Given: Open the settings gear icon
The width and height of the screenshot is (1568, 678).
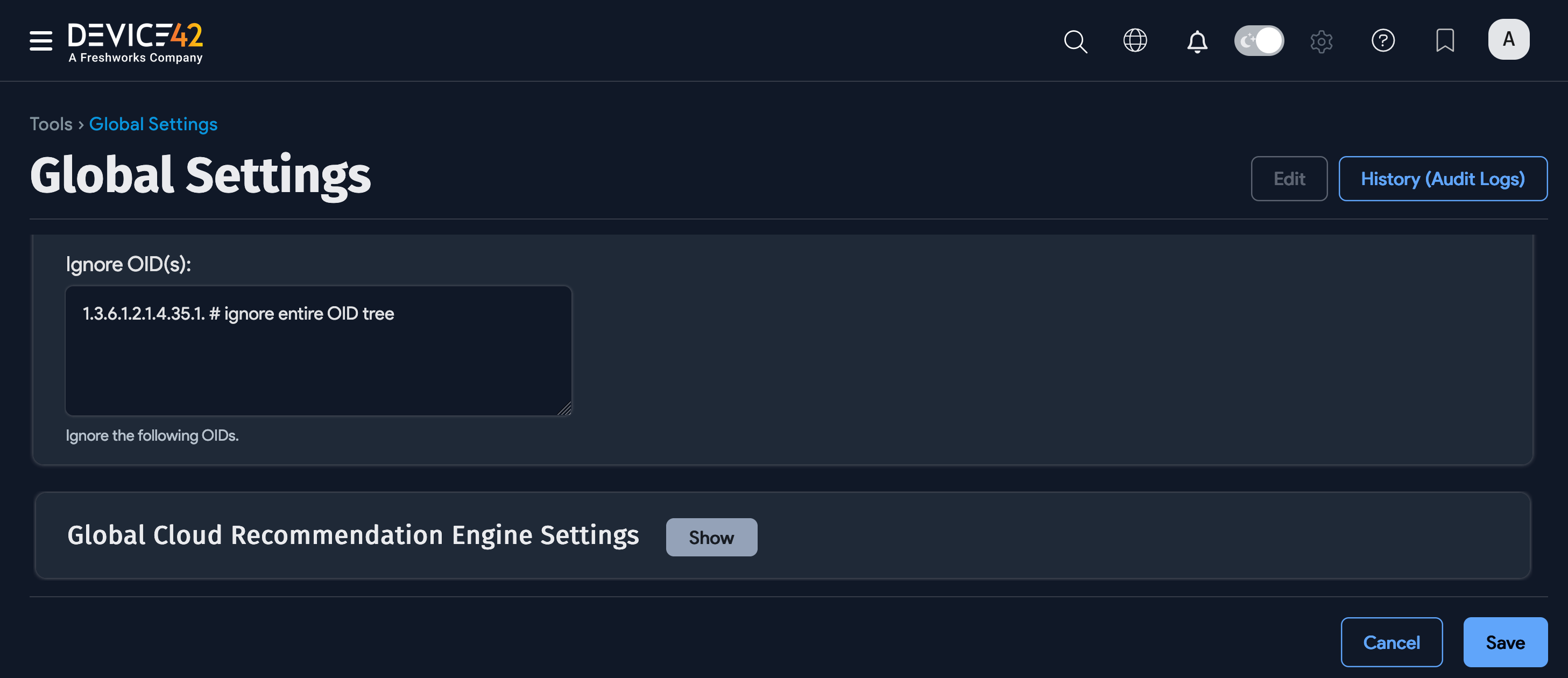Looking at the screenshot, I should click(1322, 41).
